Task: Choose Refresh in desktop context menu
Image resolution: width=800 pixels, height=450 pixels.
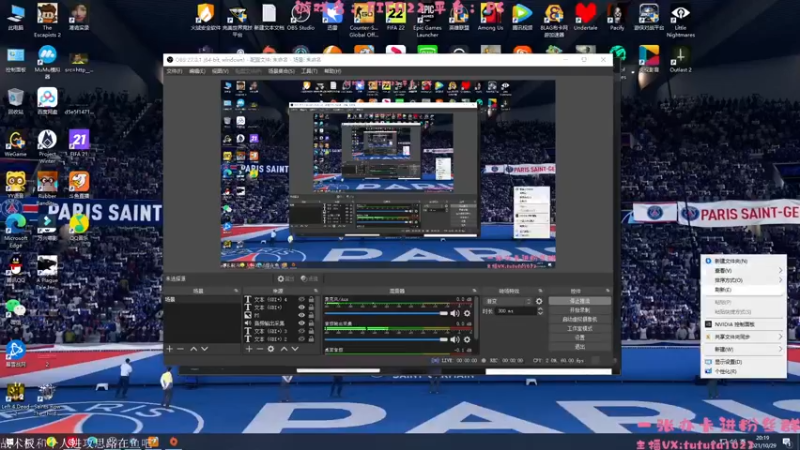Action: 743,290
